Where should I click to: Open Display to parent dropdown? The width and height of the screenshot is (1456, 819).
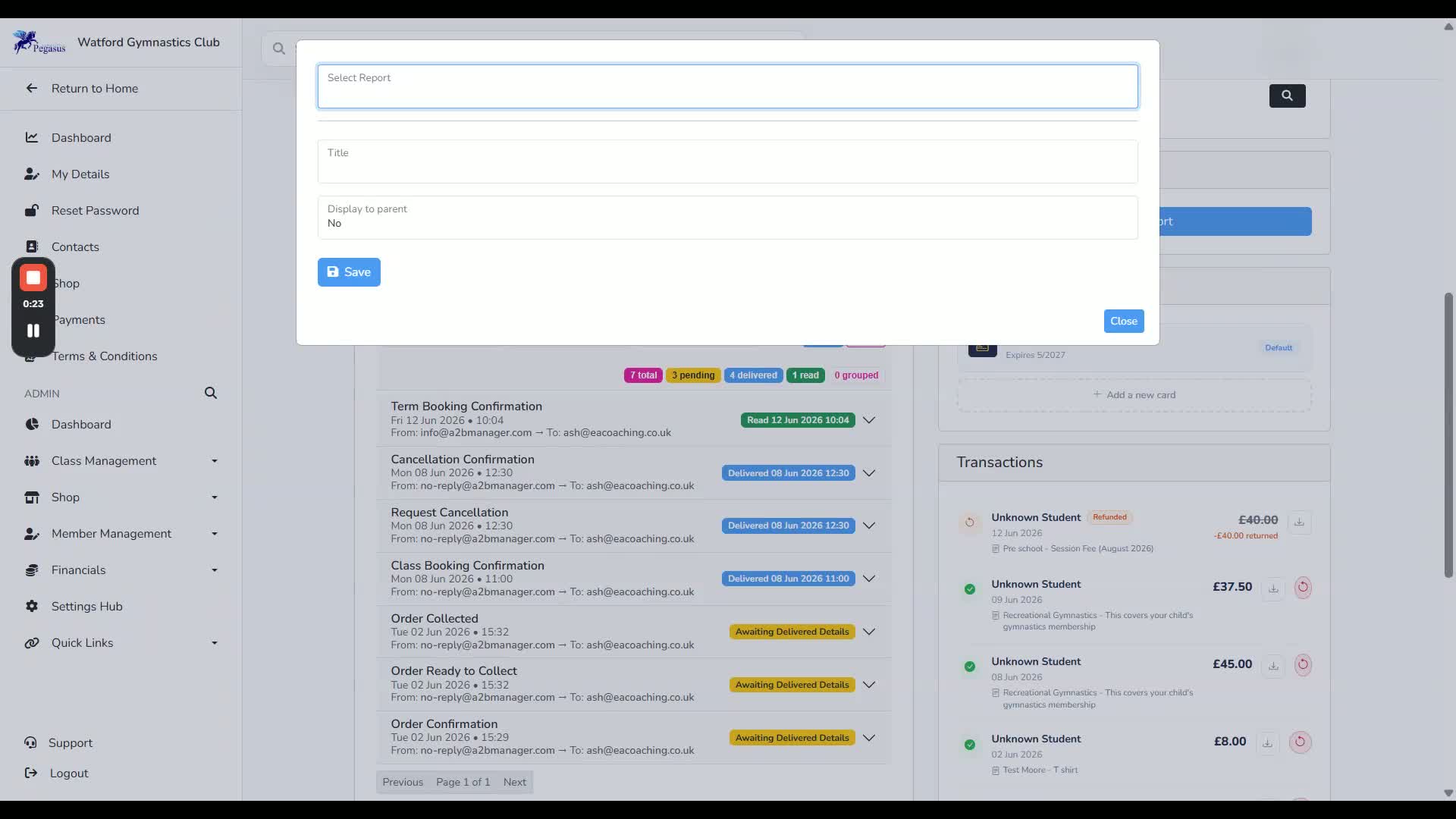click(x=727, y=218)
